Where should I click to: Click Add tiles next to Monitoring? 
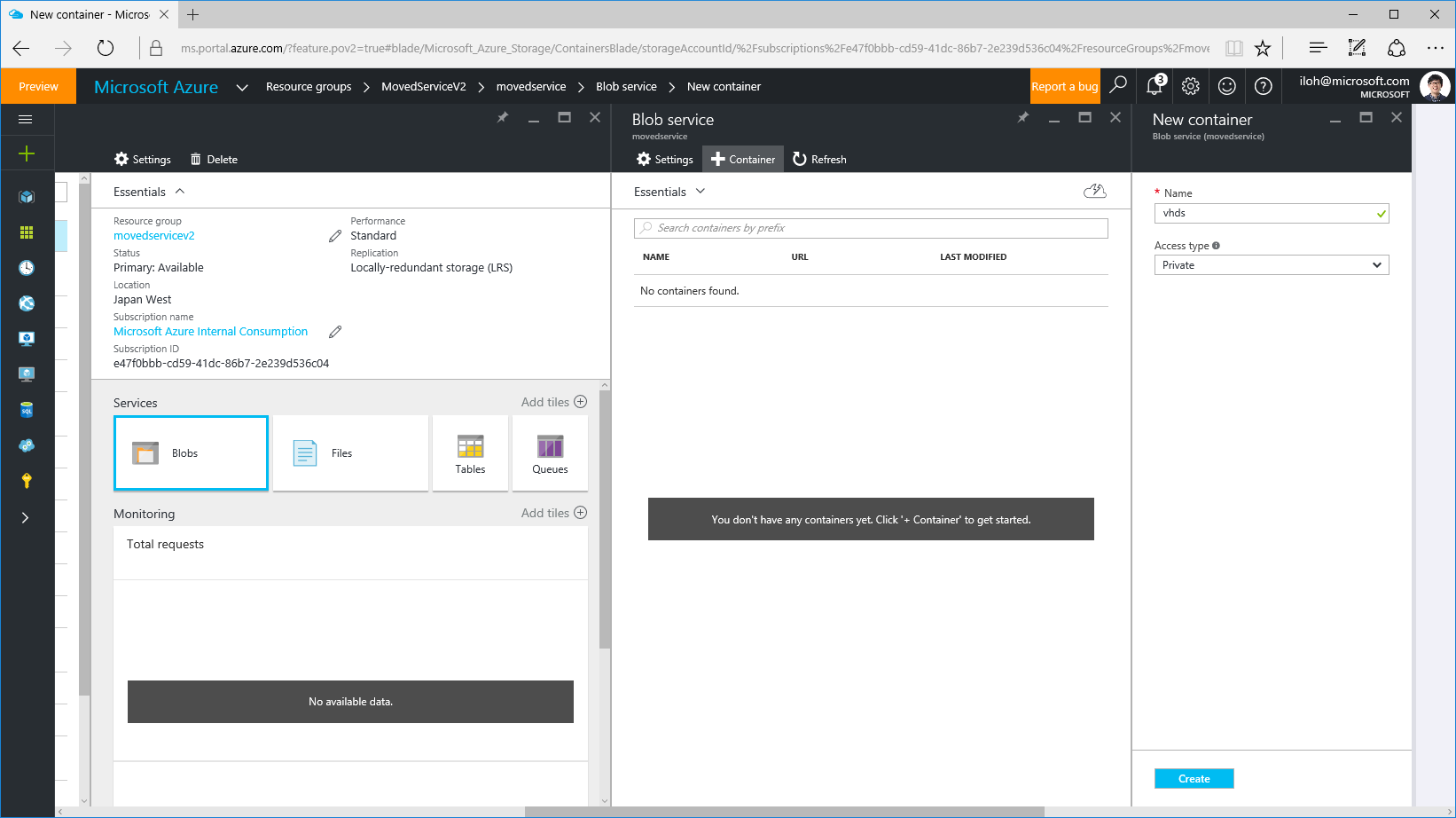(x=554, y=513)
